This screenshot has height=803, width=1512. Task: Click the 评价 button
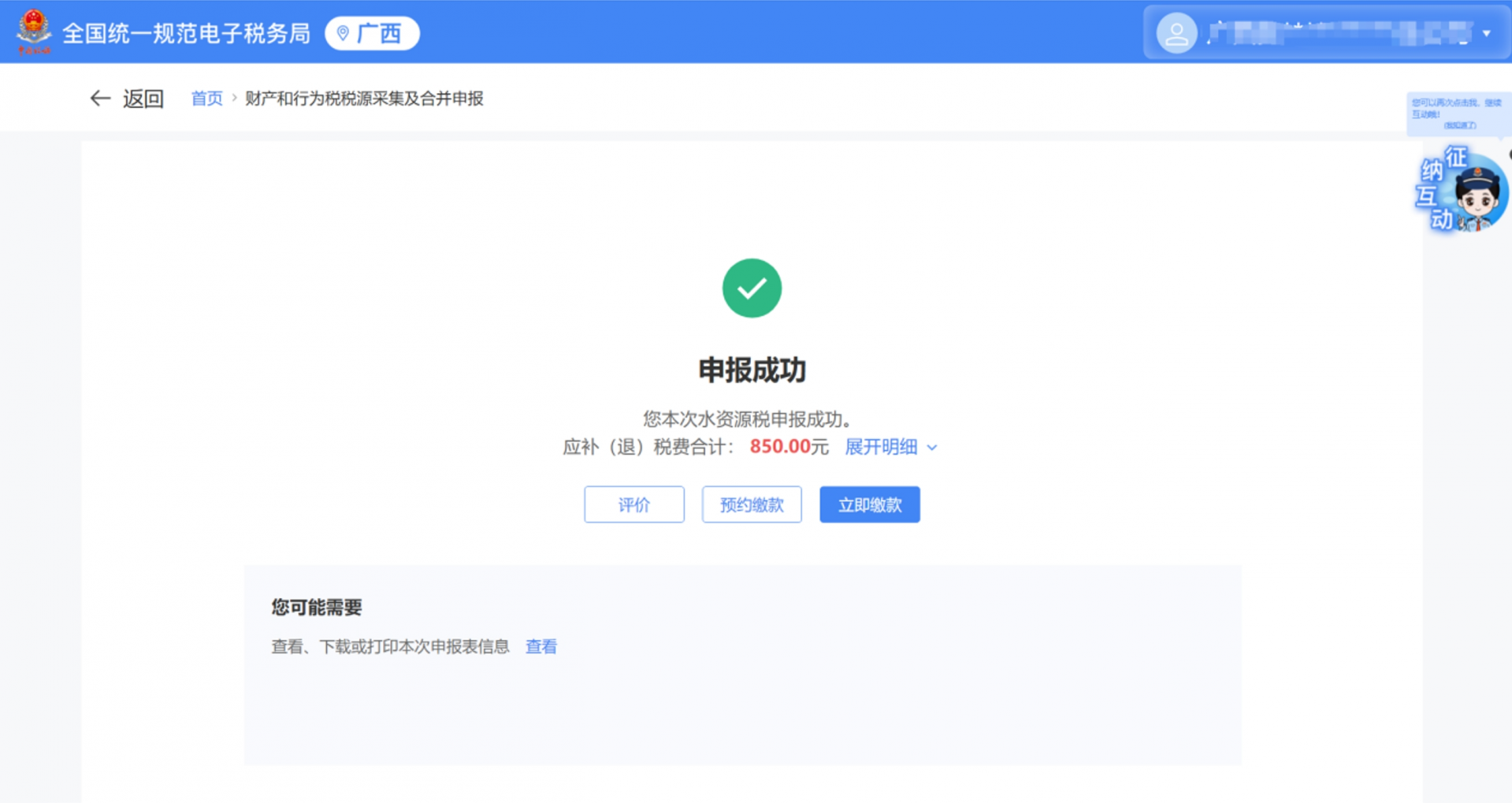(x=633, y=504)
